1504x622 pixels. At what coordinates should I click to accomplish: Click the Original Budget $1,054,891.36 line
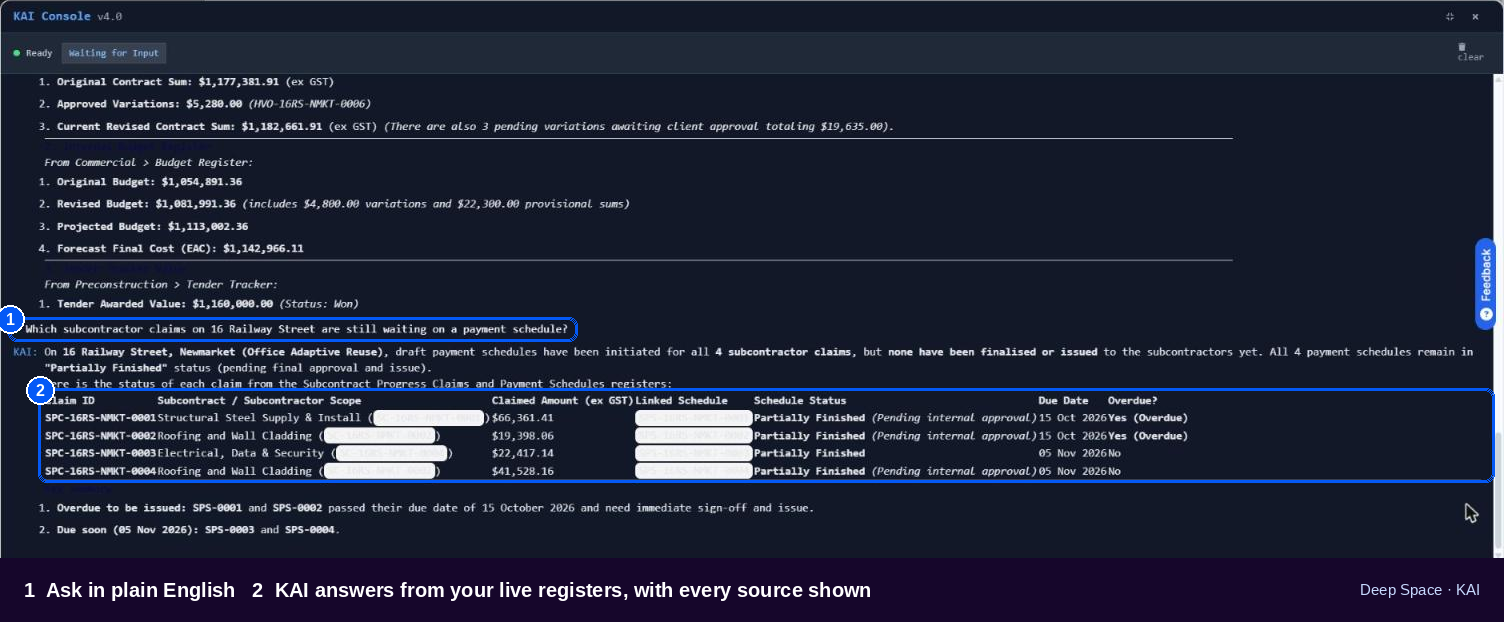[x=140, y=182]
